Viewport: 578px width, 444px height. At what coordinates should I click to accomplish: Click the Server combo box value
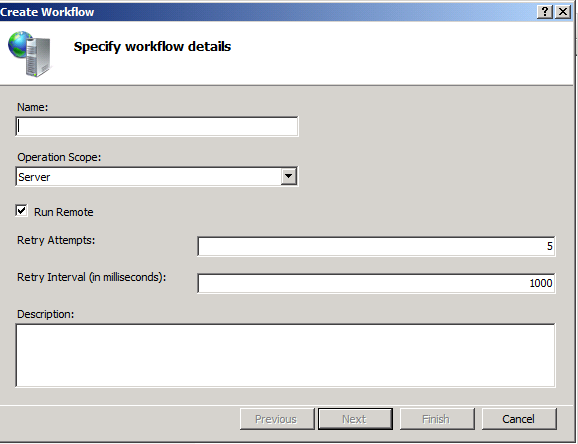point(149,177)
